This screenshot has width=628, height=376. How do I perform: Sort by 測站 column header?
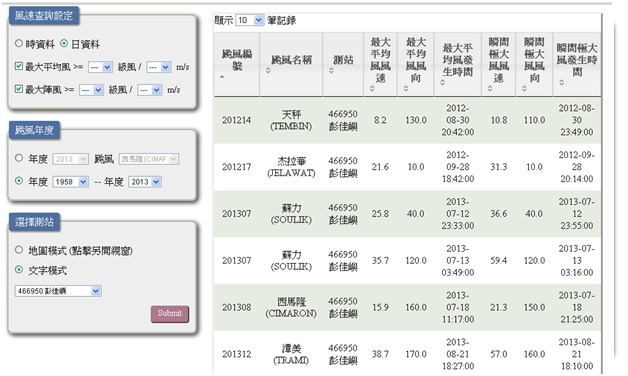pyautogui.click(x=343, y=64)
